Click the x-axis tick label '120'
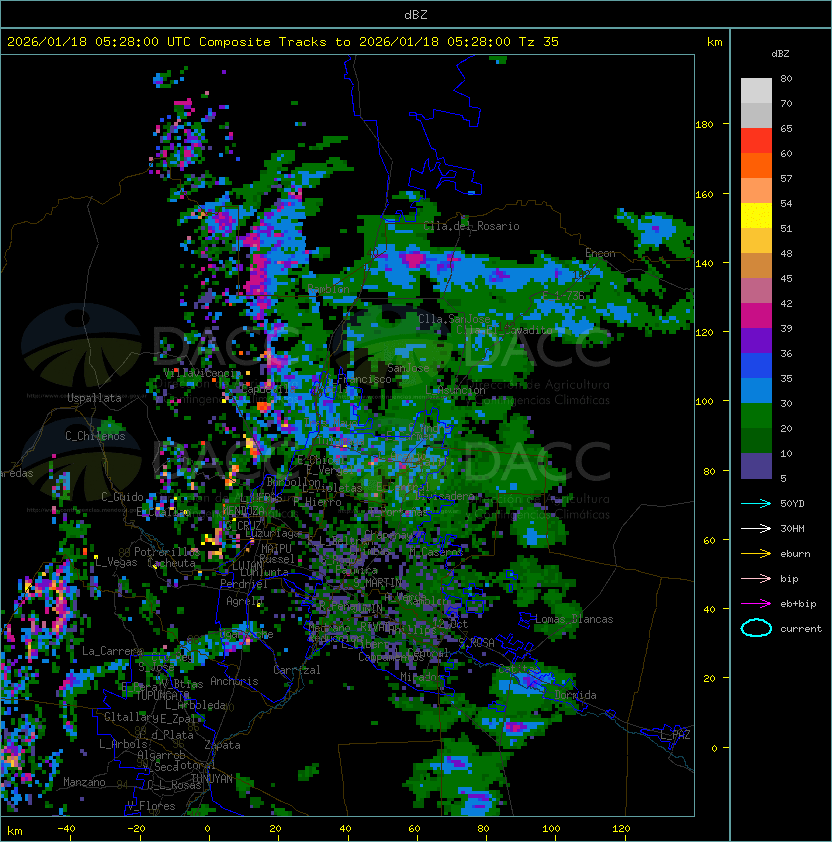Screen dimensions: 832x842 (x=621, y=829)
